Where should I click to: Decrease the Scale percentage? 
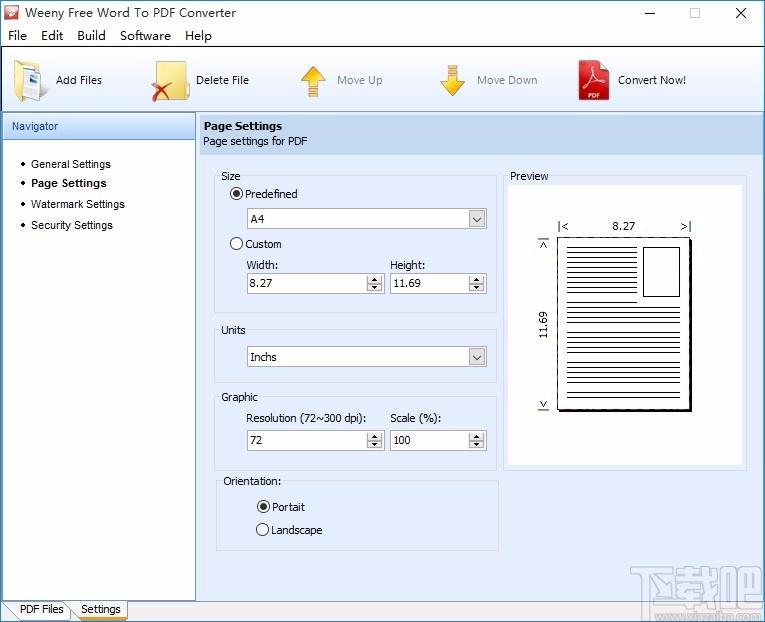(x=476, y=444)
